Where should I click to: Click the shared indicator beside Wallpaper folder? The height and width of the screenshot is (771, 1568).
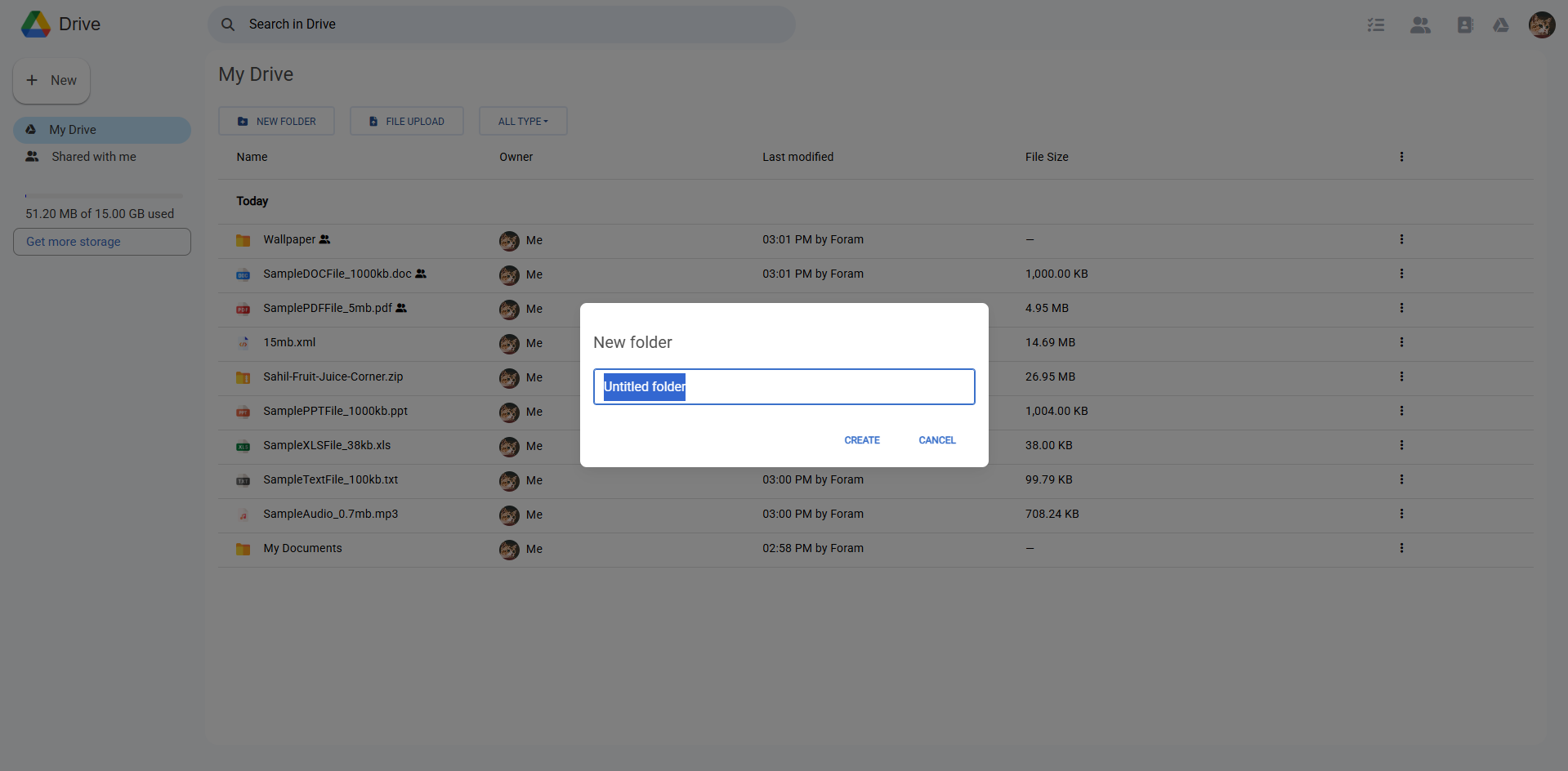pos(324,239)
